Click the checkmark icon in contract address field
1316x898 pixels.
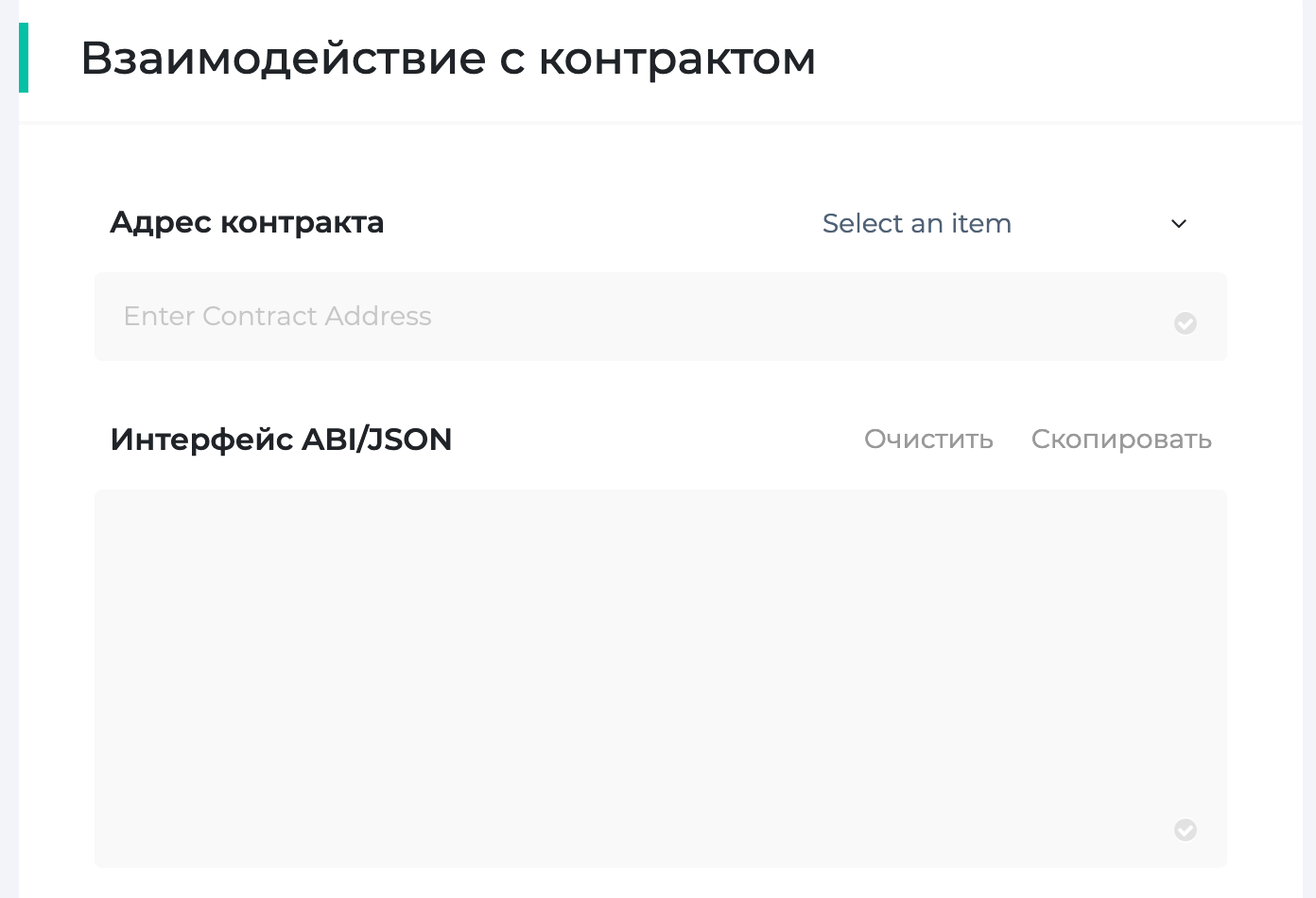1186,323
